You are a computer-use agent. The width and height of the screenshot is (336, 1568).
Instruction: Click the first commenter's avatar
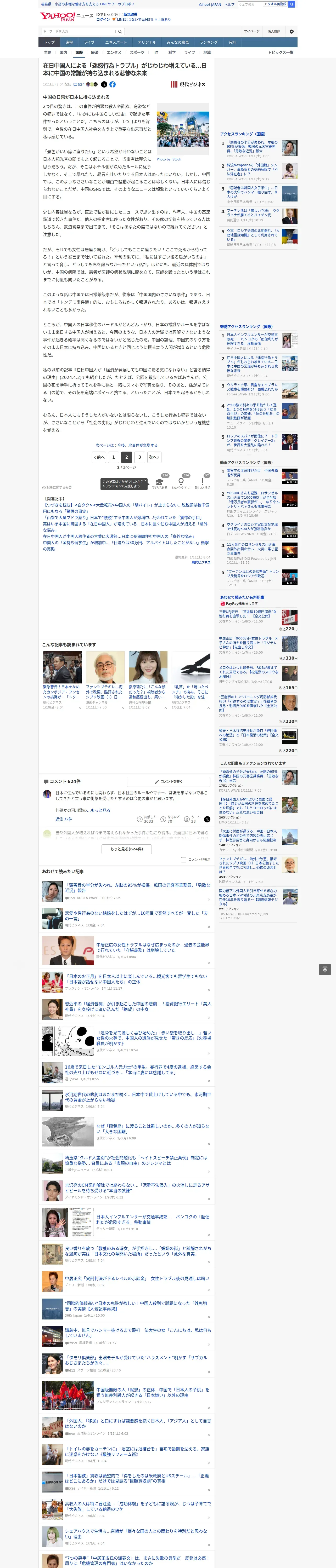(47, 794)
